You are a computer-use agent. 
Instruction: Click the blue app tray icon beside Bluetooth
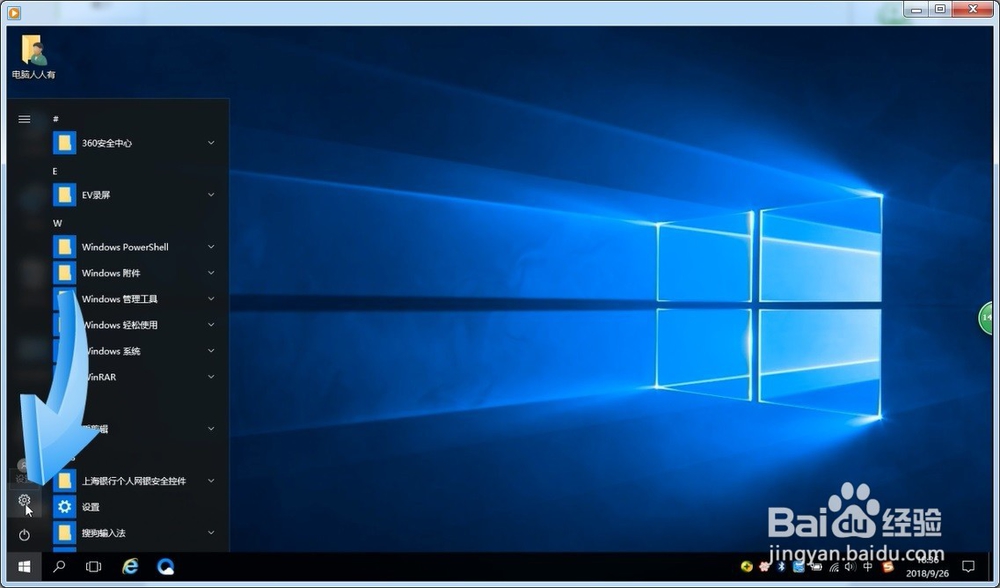coord(798,566)
